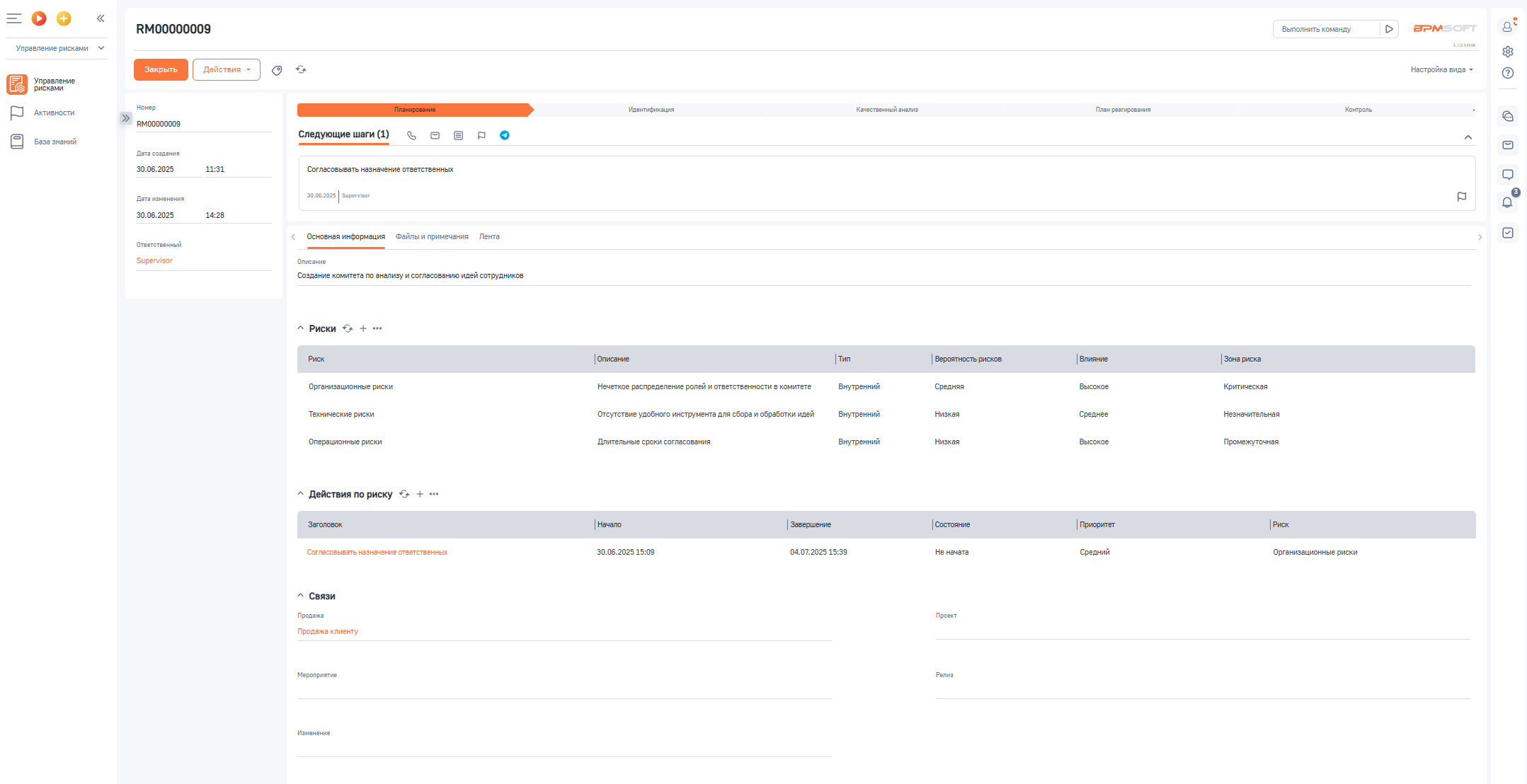The image size is (1527, 784).
Task: Collapse the Риски section
Action: 300,328
